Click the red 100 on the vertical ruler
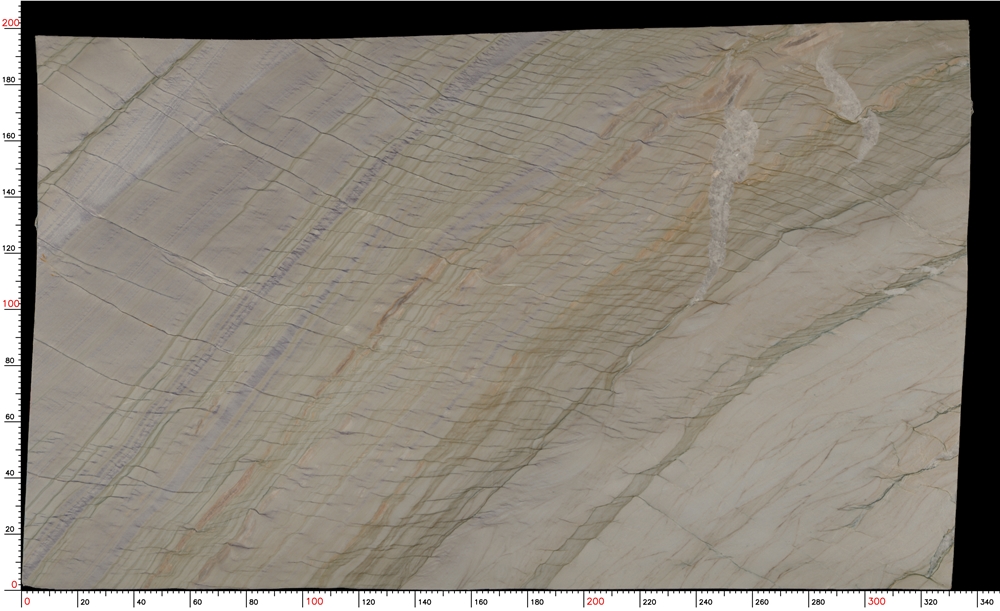1000x611 pixels. click(x=11, y=304)
